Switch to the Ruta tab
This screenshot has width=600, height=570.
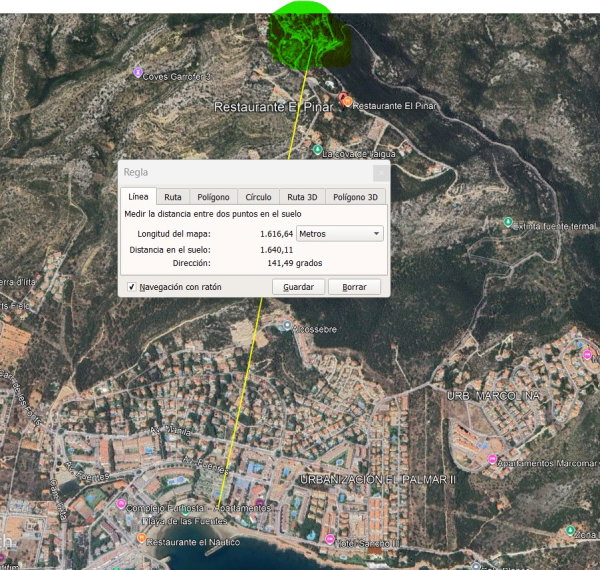point(173,197)
